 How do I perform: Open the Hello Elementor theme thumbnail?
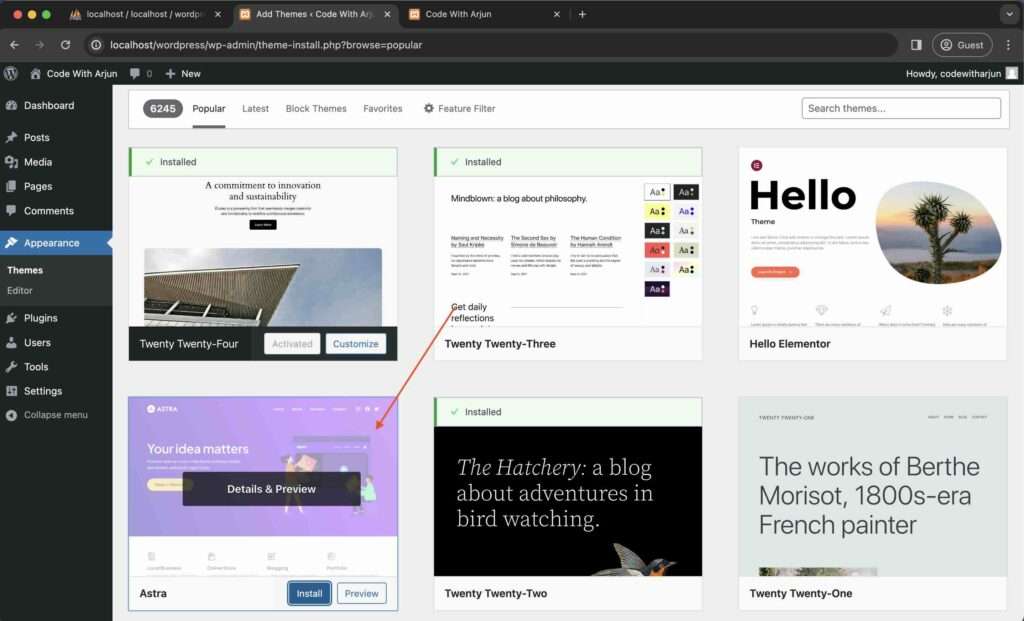pyautogui.click(x=872, y=236)
